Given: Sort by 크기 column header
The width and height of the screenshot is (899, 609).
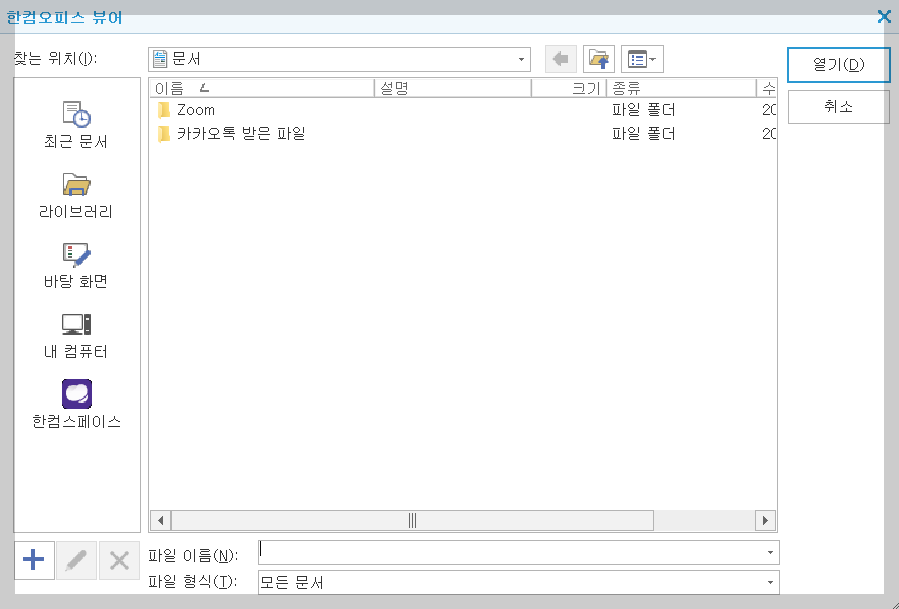Looking at the screenshot, I should pyautogui.click(x=569, y=88).
